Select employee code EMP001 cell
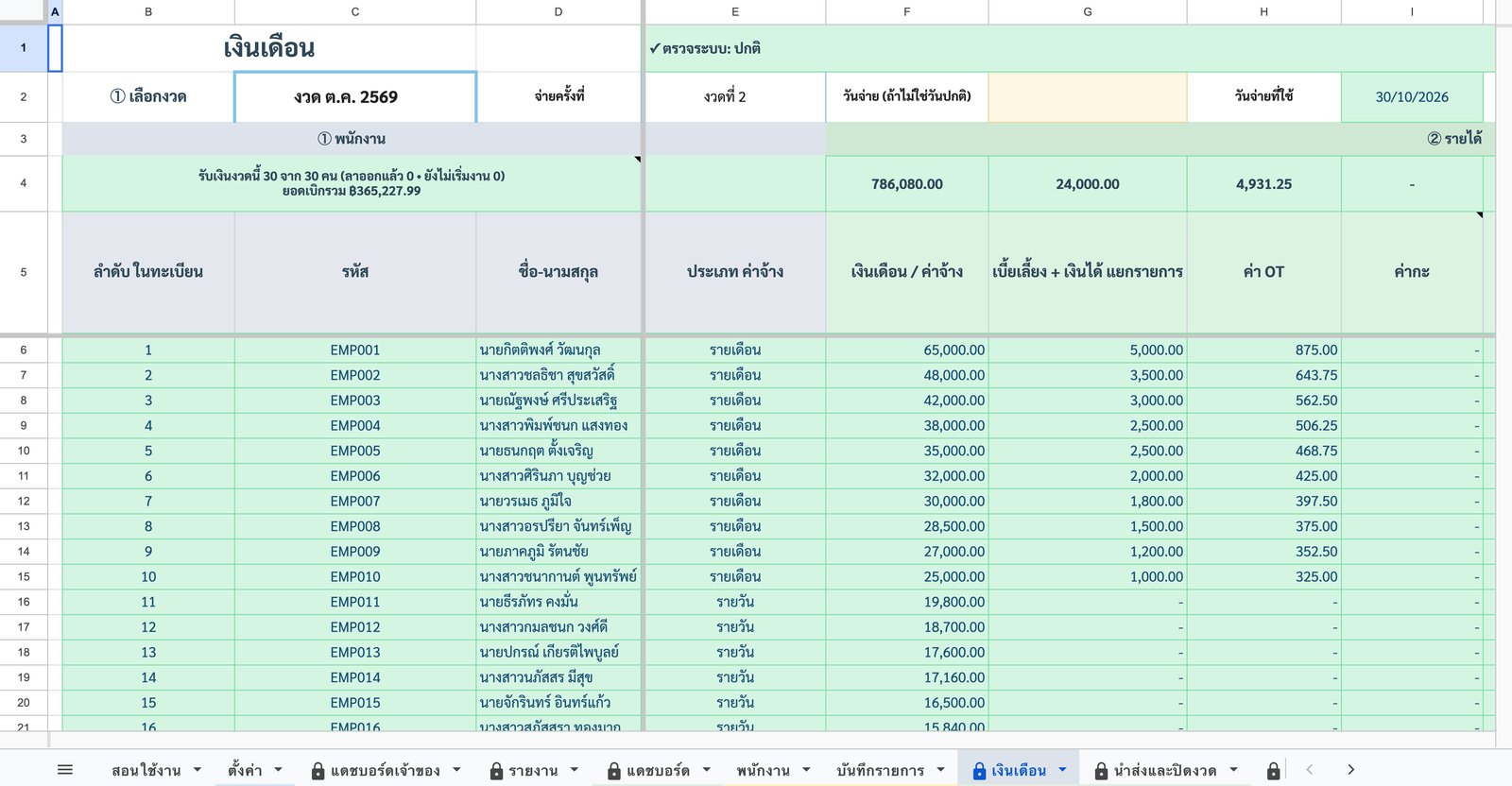 tap(355, 350)
